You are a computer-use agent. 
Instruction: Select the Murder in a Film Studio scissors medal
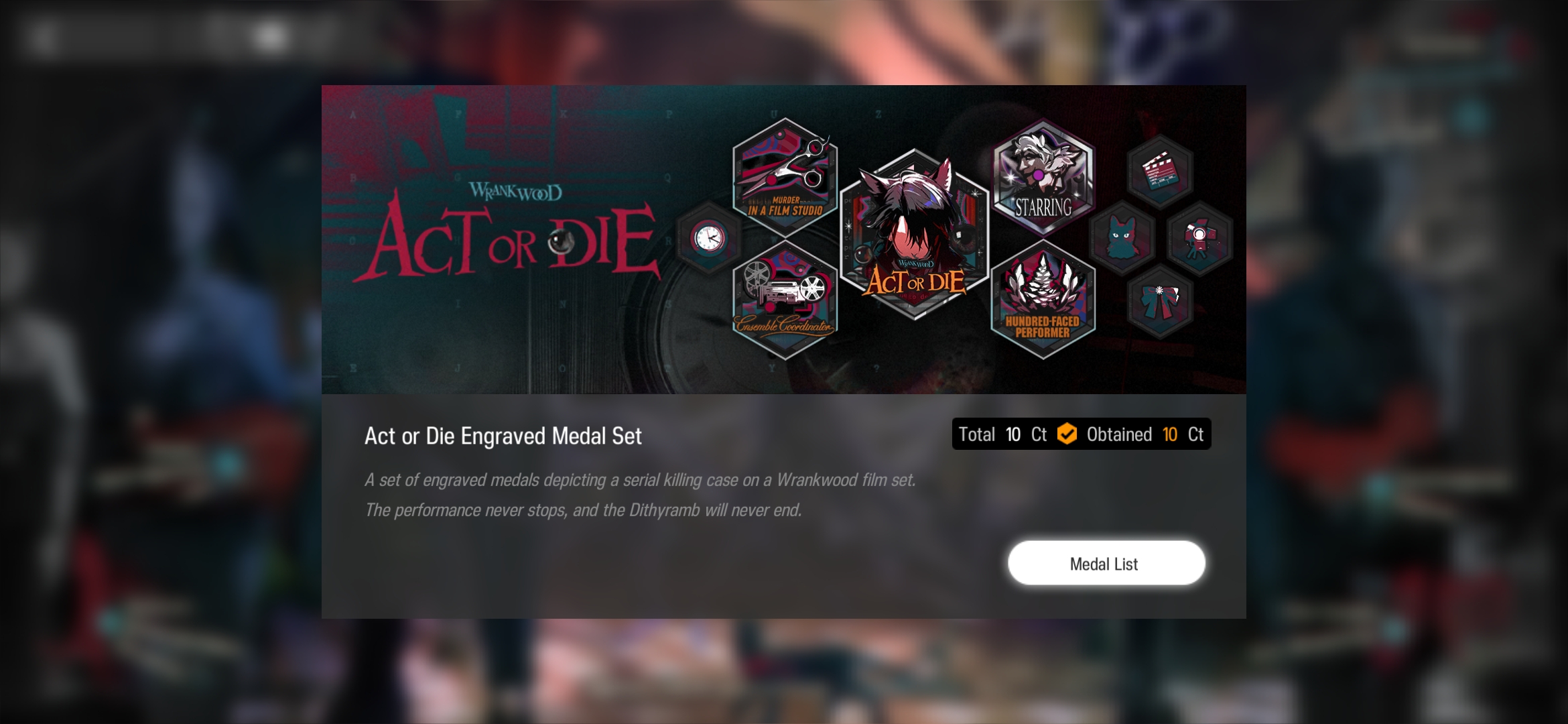click(x=785, y=178)
